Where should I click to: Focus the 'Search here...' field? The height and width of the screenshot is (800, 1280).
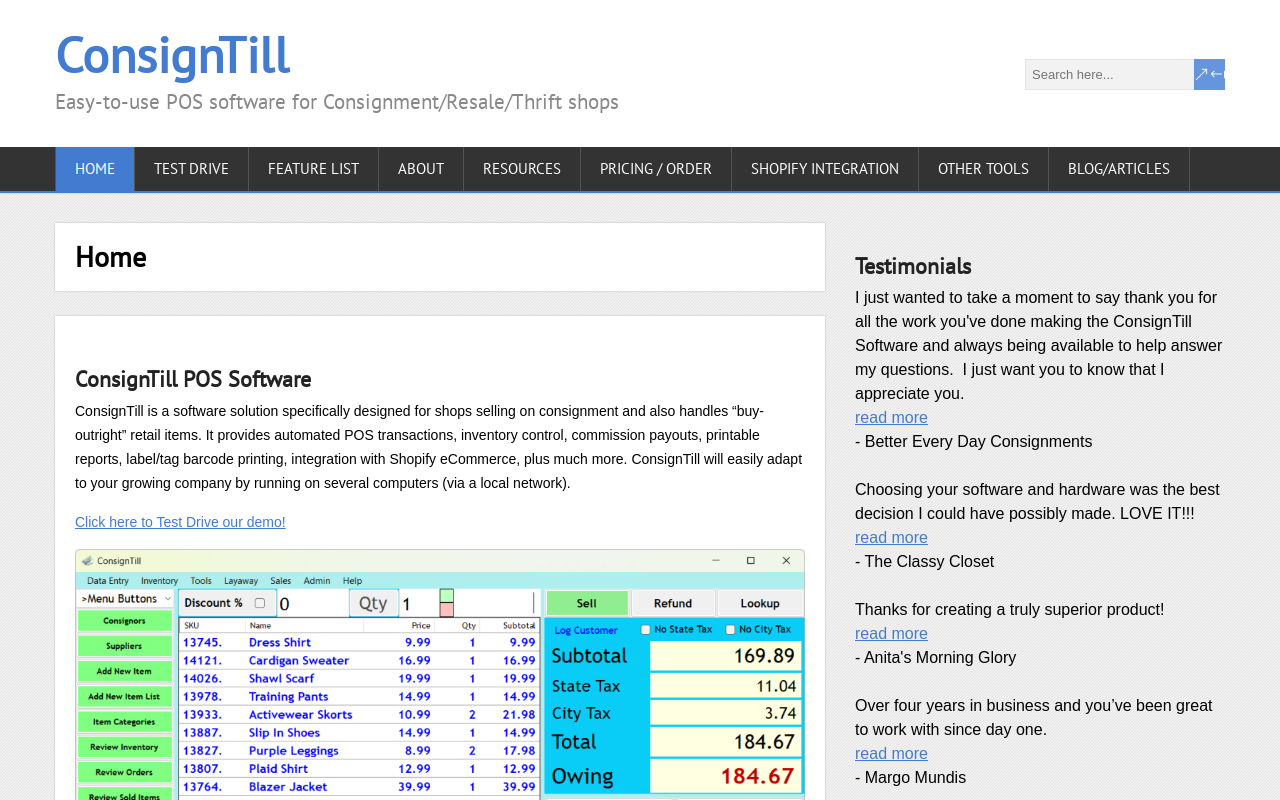tap(1109, 74)
